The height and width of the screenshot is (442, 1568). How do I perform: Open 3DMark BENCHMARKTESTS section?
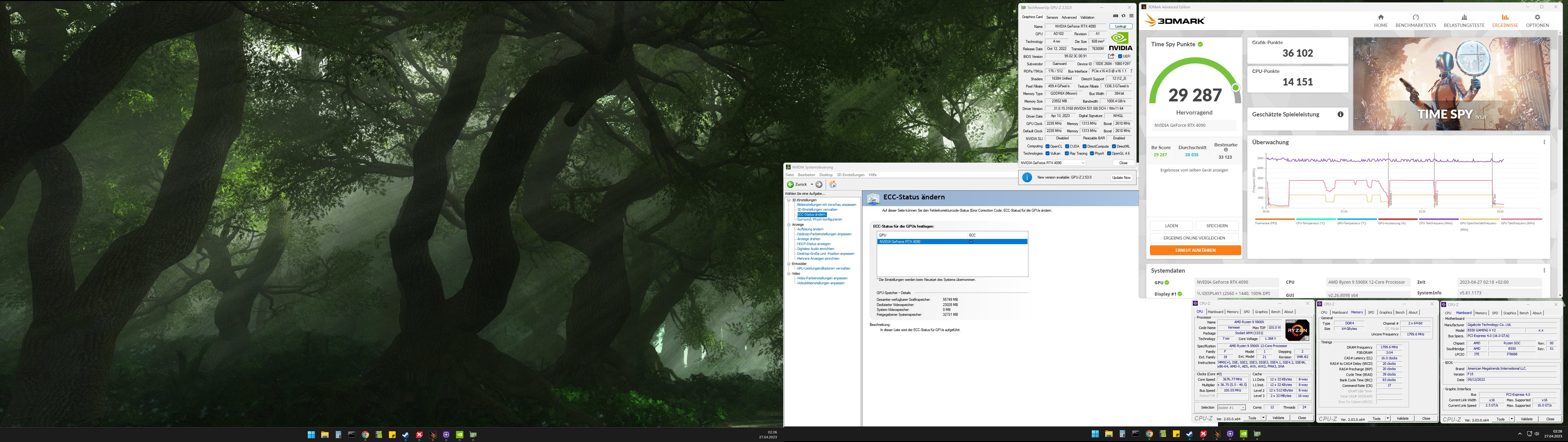pyautogui.click(x=1415, y=21)
